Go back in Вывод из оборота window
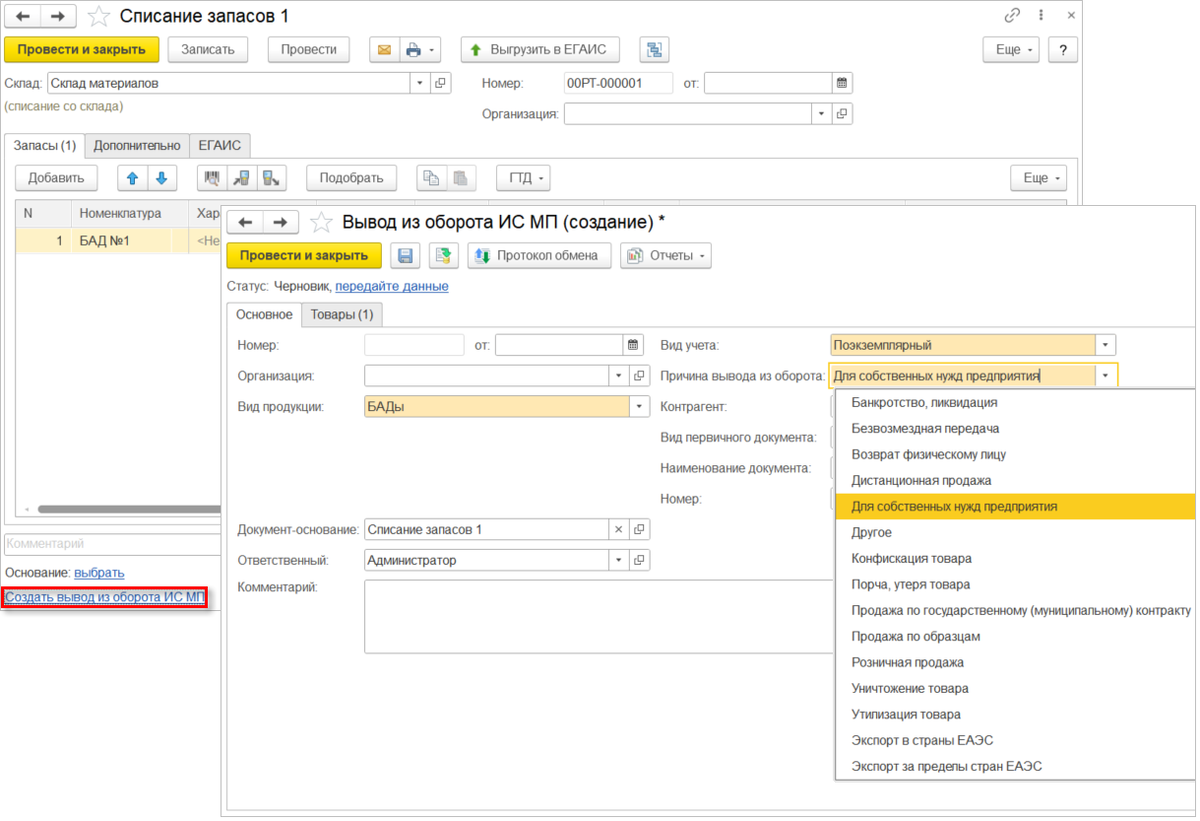 [246, 222]
